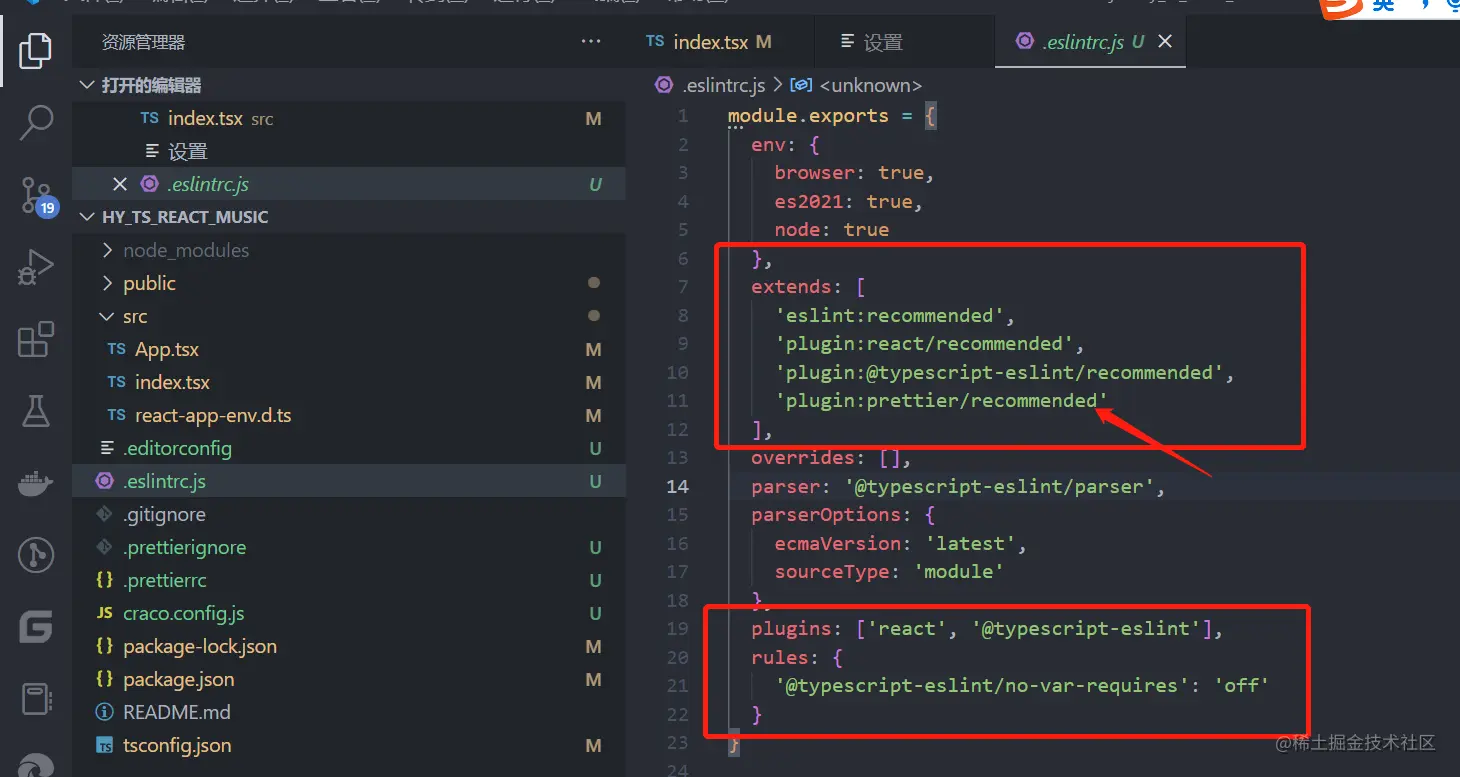Open the .prettierignore file
Image resolution: width=1460 pixels, height=777 pixels.
(349, 547)
